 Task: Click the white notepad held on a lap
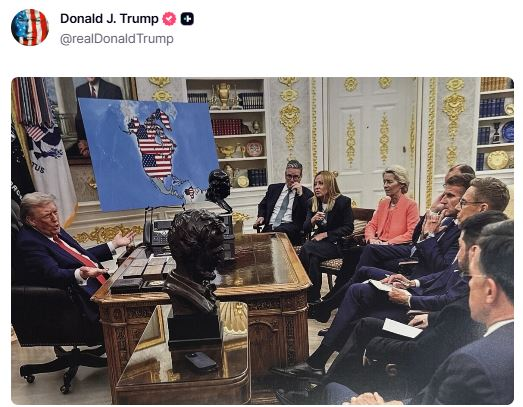[x=401, y=328]
